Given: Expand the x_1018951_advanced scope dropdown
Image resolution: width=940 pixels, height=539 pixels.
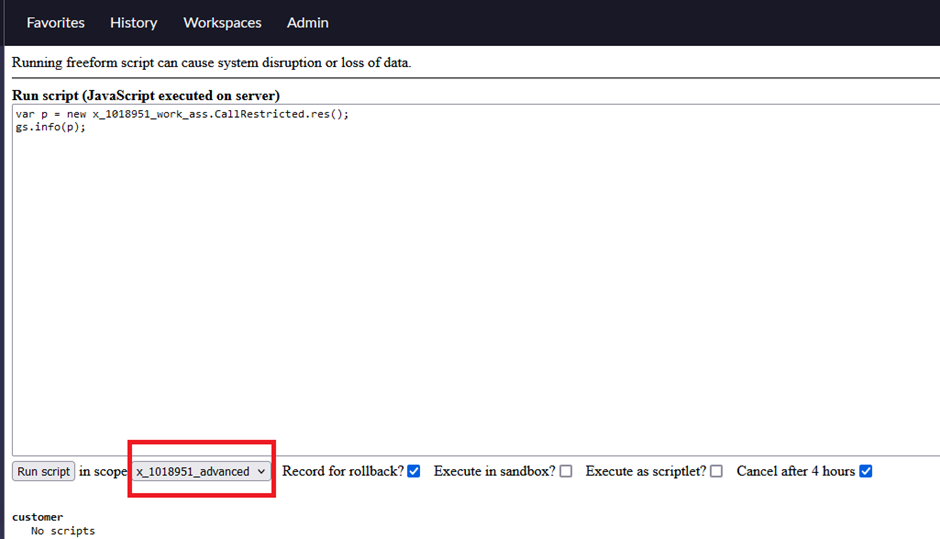Looking at the screenshot, I should click(x=201, y=472).
